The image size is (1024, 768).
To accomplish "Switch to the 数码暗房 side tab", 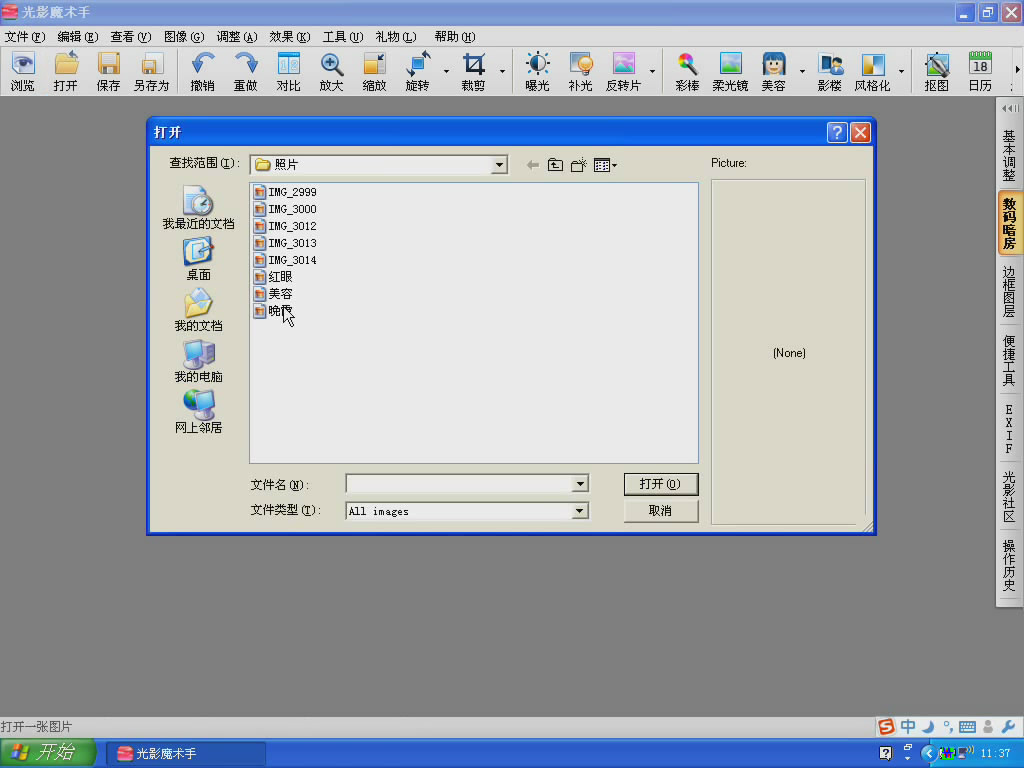I will point(1009,223).
